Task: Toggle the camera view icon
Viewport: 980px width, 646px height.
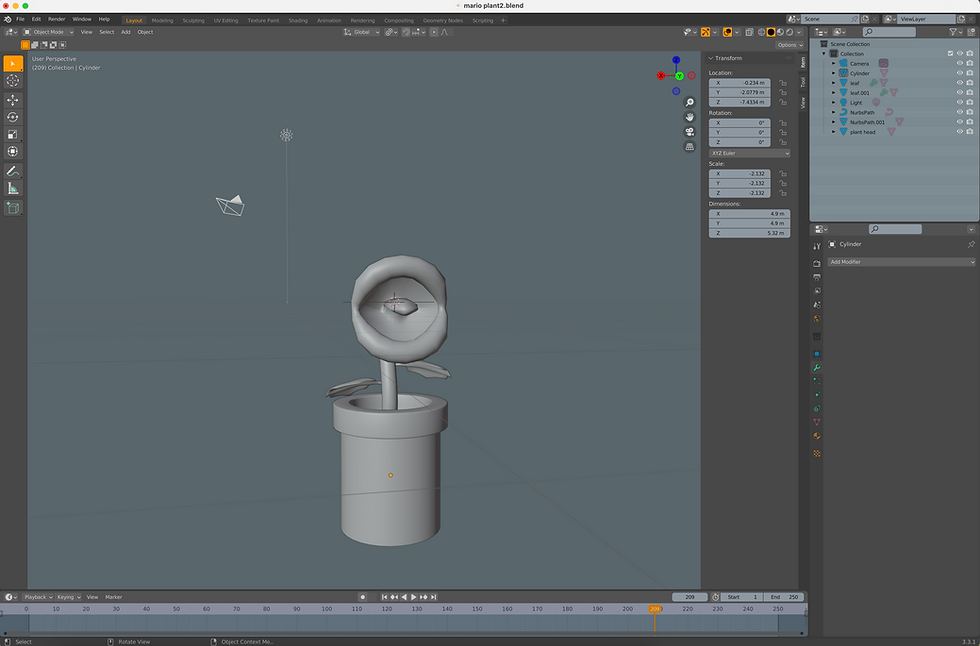Action: [x=689, y=132]
